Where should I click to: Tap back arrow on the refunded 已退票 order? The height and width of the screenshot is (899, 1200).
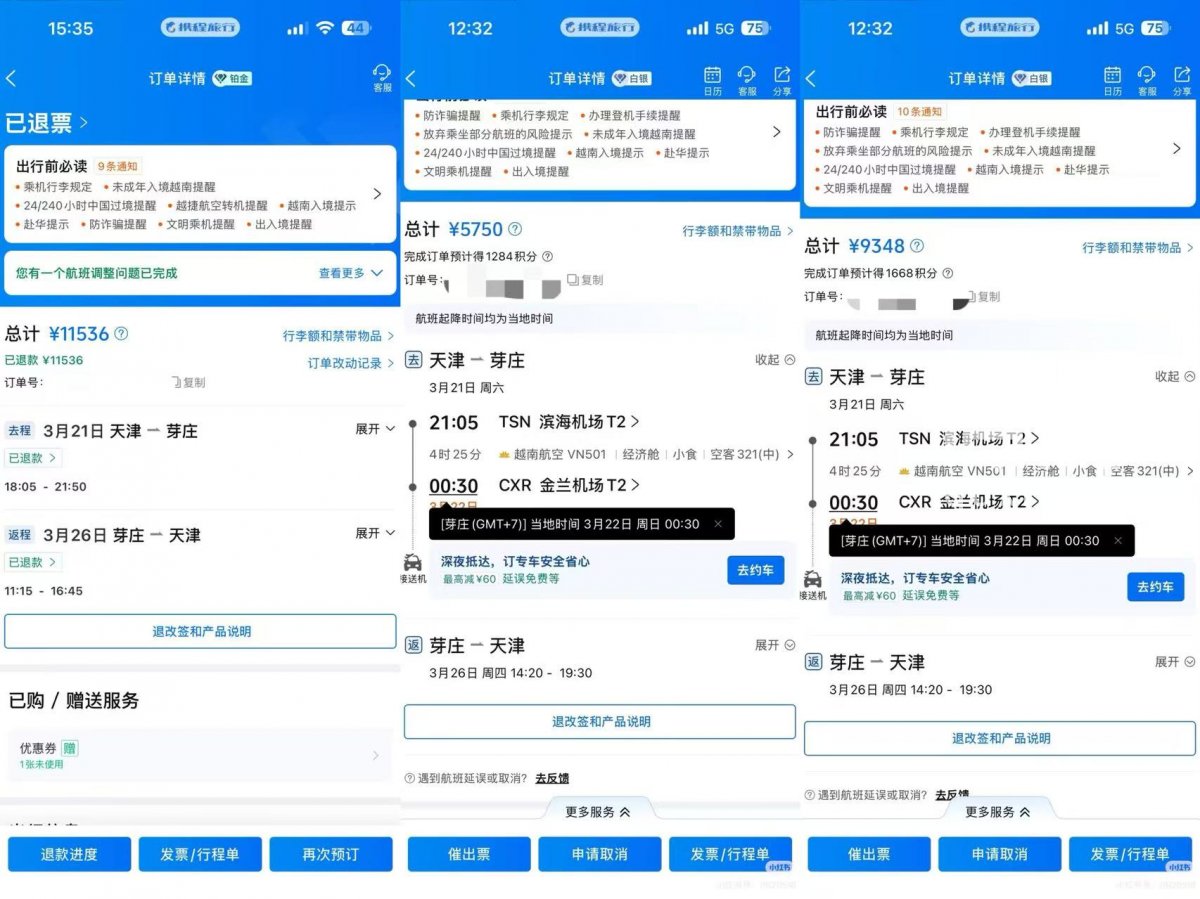12,79
